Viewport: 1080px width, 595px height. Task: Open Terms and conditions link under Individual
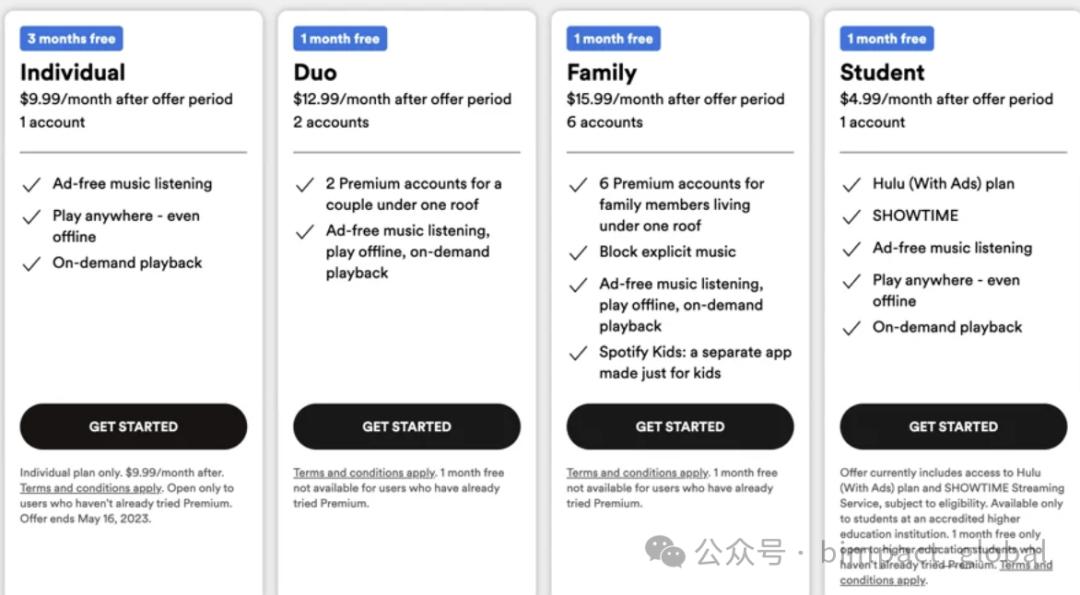(x=90, y=488)
